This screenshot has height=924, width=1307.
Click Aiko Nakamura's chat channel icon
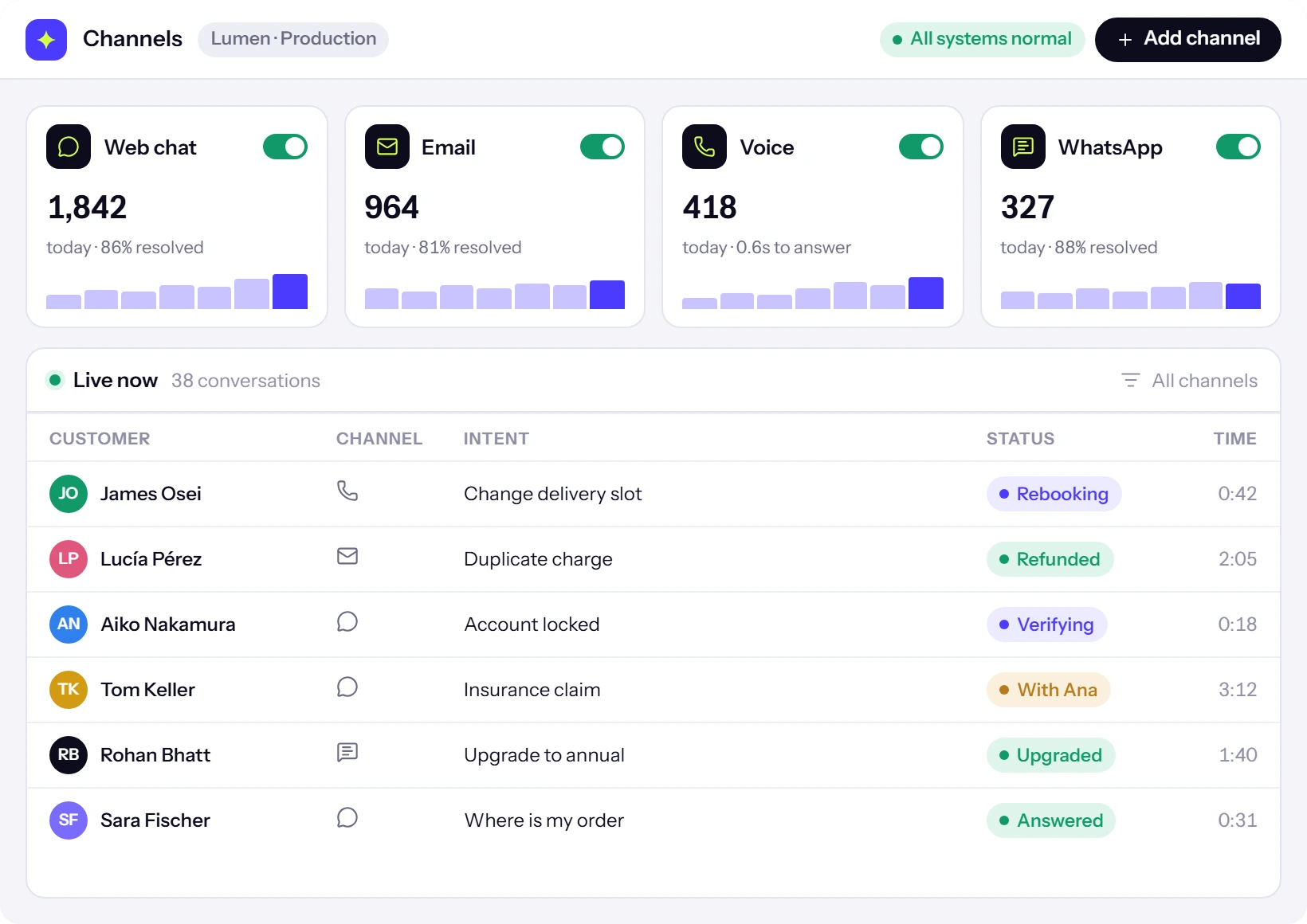tap(347, 621)
